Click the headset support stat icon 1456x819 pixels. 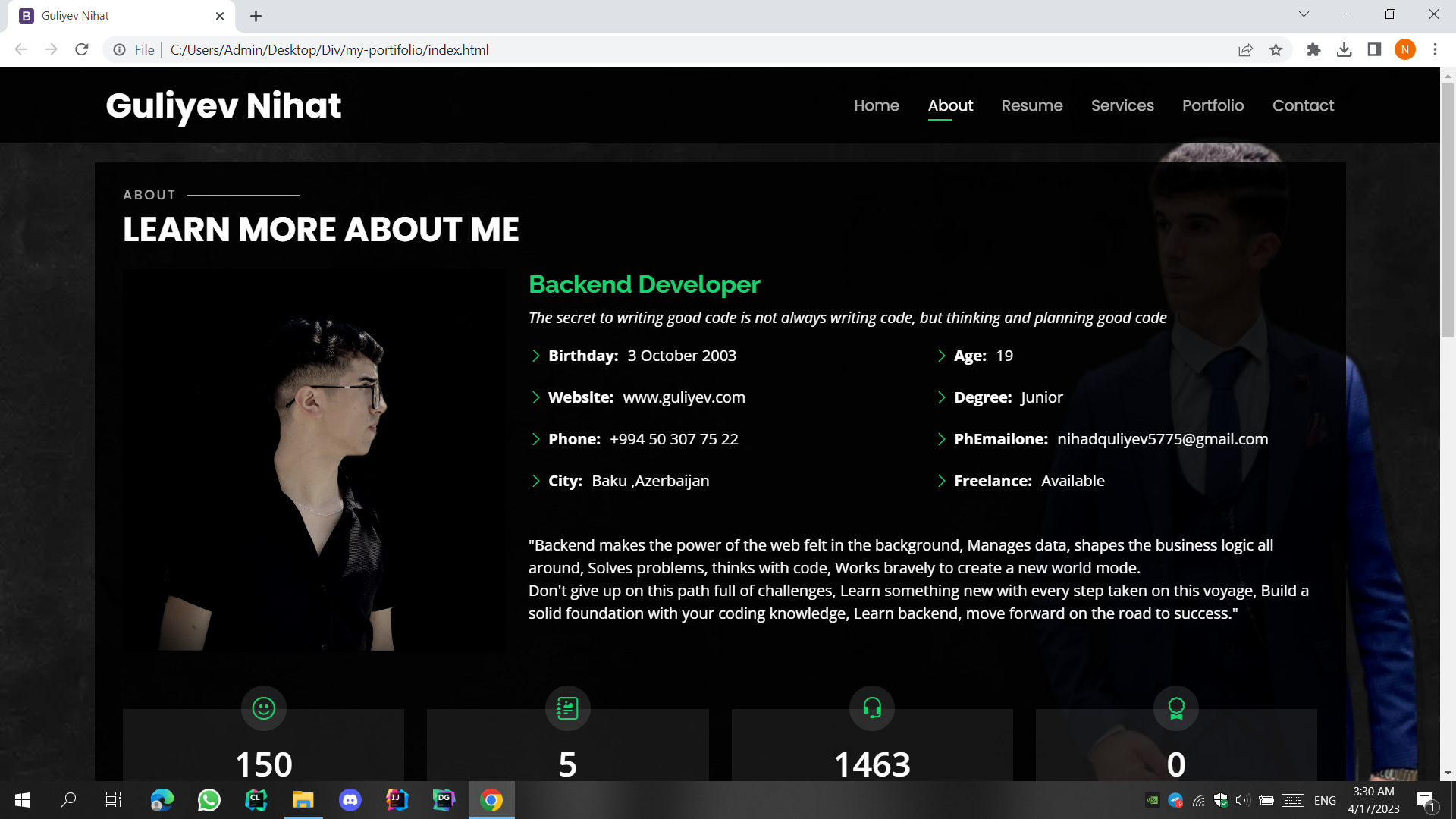click(872, 708)
